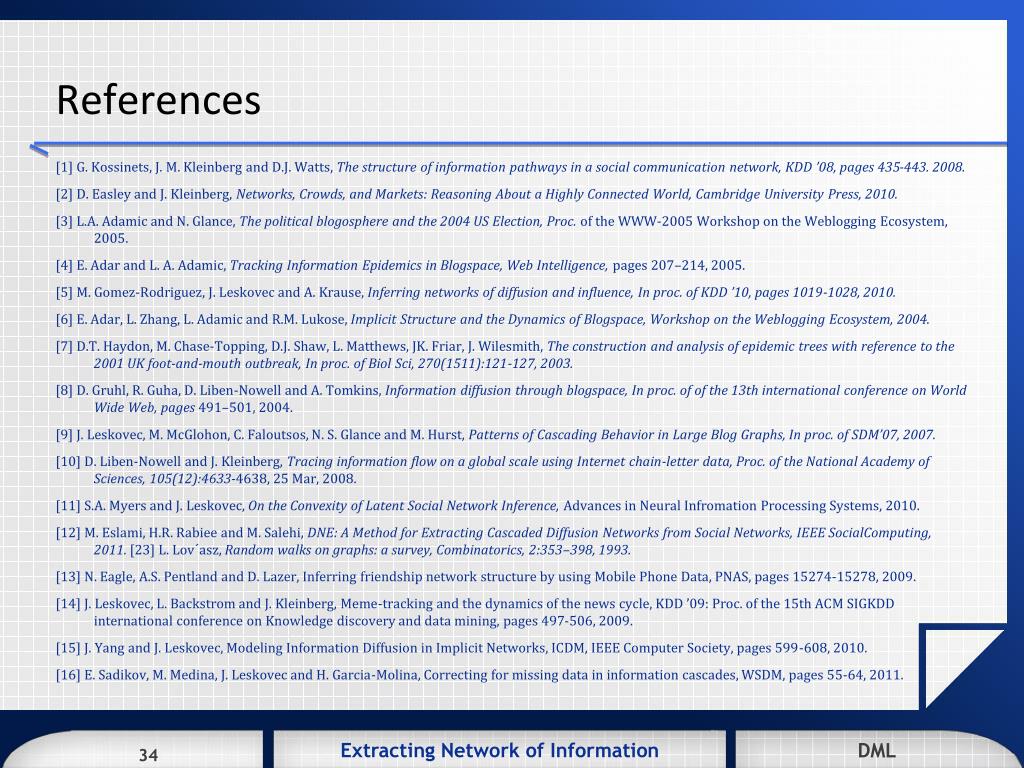Select reference [8] Information diffusion through blogspace
The image size is (1024, 768).
(x=511, y=398)
